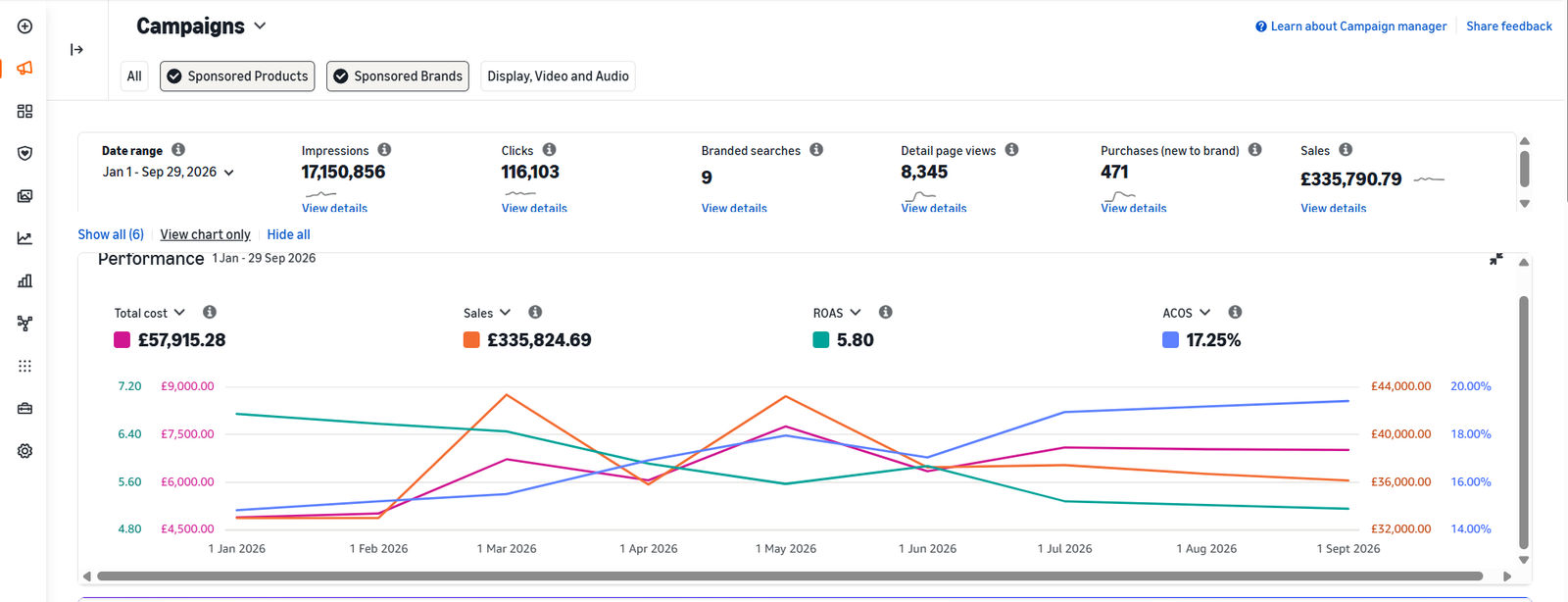Open the dashboard grid sidebar icon
This screenshot has height=602, width=1568.
click(24, 111)
